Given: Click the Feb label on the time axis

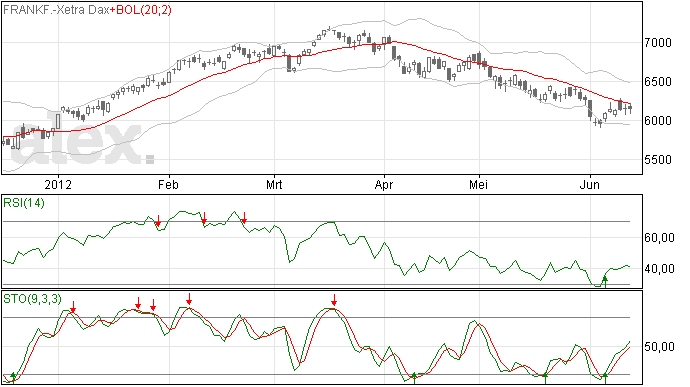Looking at the screenshot, I should coord(168,184).
